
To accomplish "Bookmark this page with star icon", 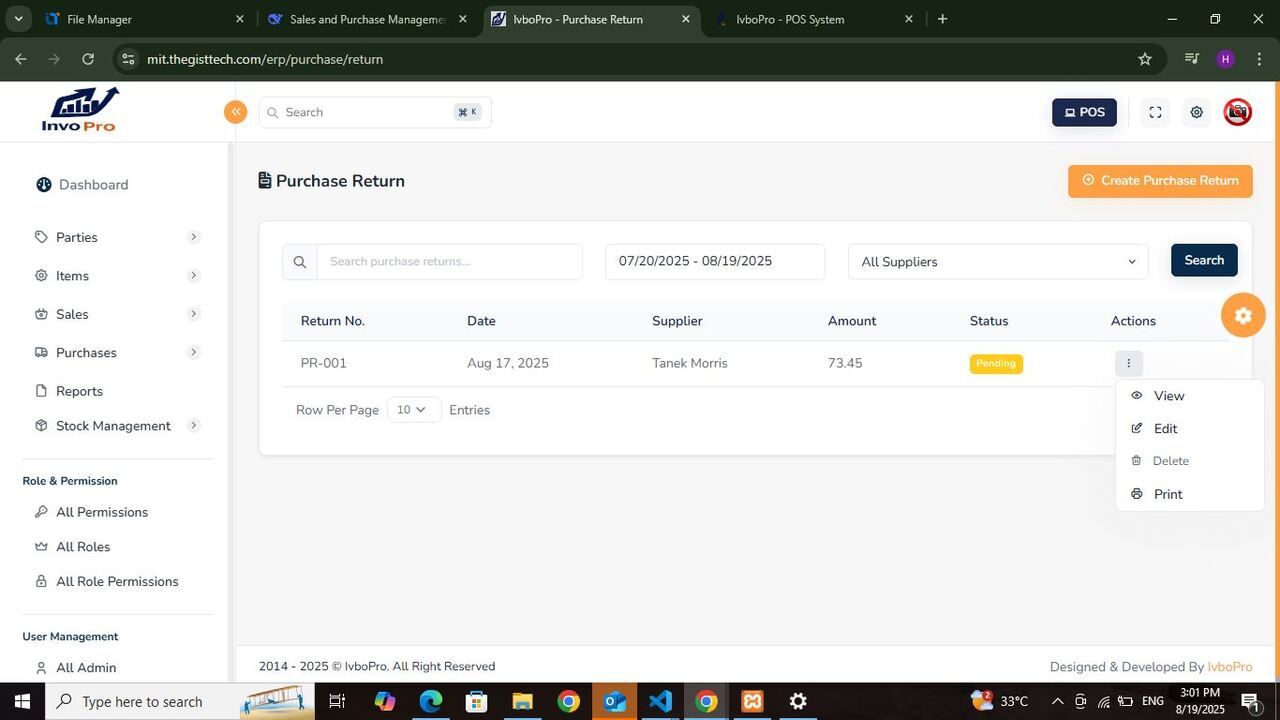I will point(1145,59).
